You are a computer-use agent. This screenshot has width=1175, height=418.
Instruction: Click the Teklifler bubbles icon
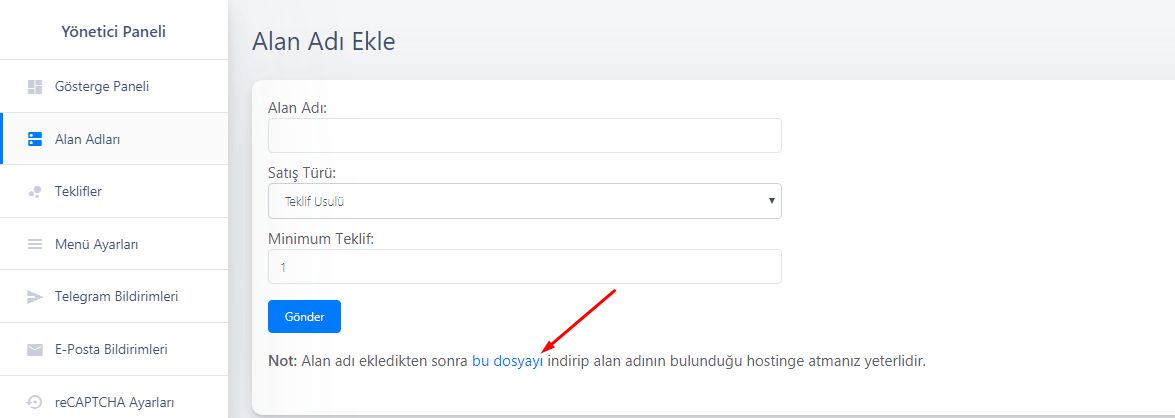pos(34,192)
